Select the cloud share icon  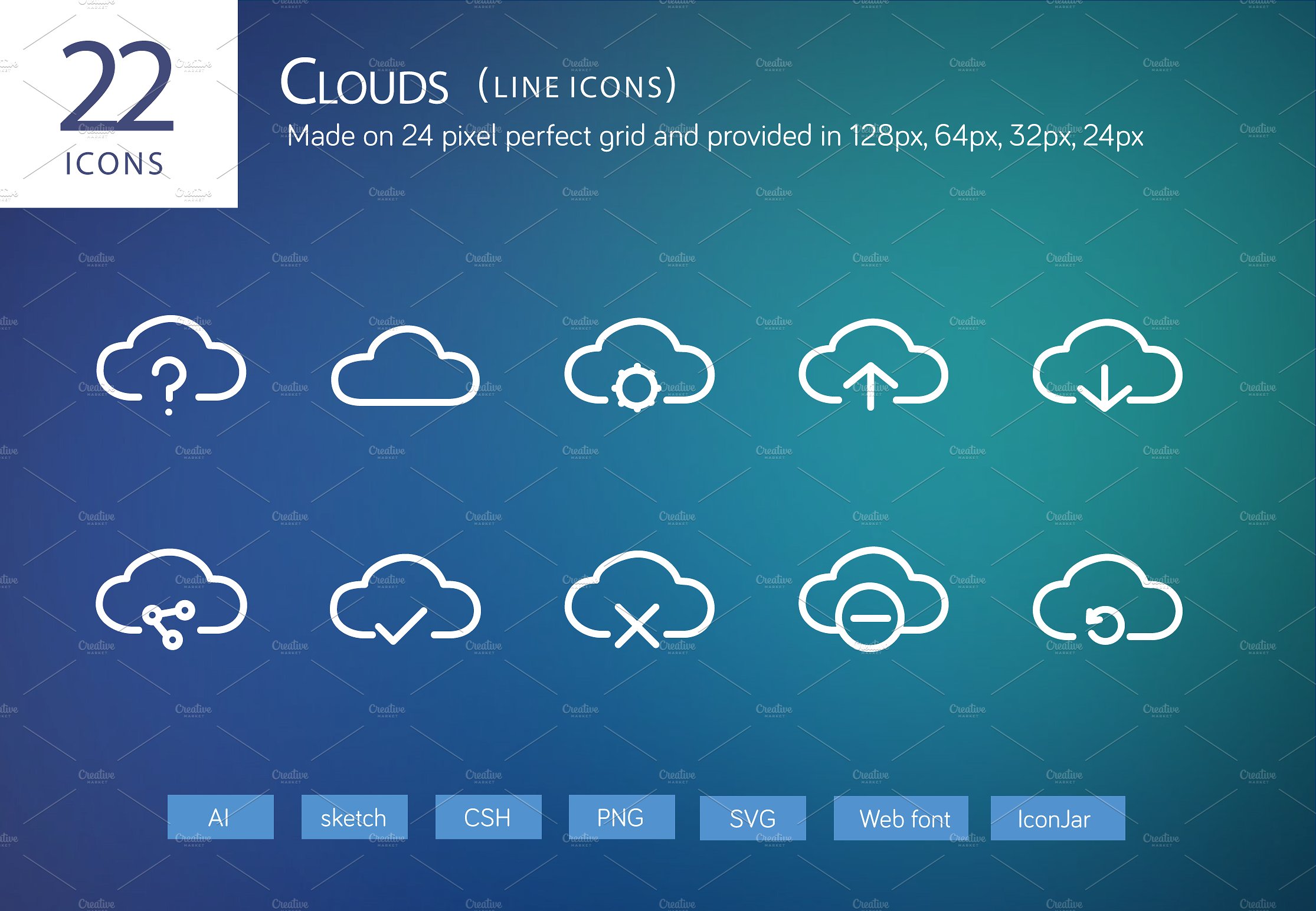pyautogui.click(x=171, y=599)
